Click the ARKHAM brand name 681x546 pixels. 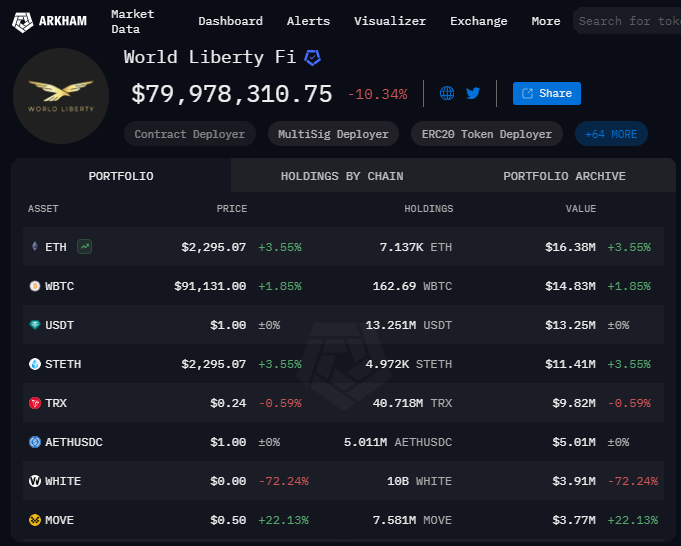click(x=63, y=21)
